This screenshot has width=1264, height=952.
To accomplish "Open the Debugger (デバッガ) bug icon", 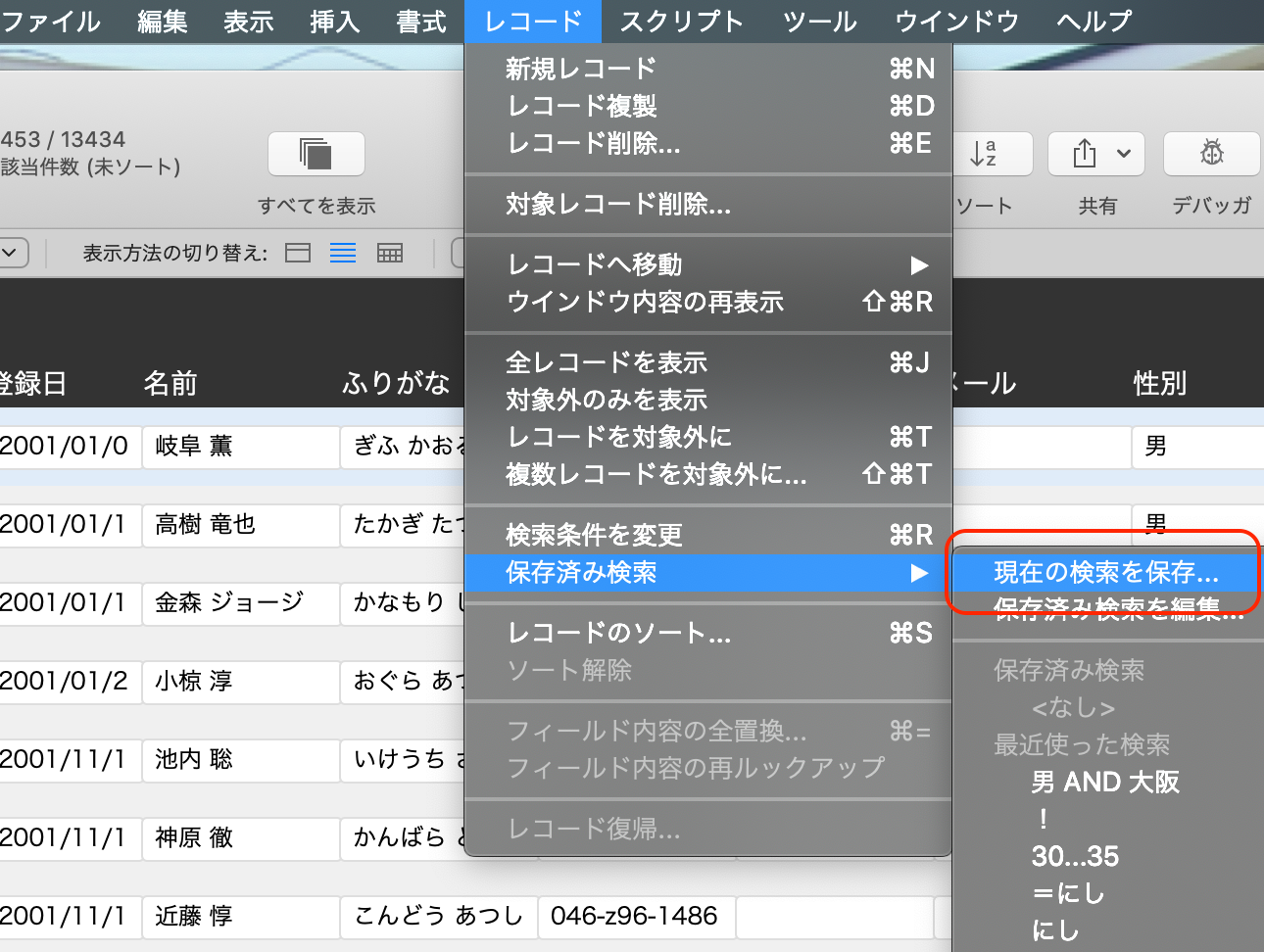I will click(x=1211, y=154).
